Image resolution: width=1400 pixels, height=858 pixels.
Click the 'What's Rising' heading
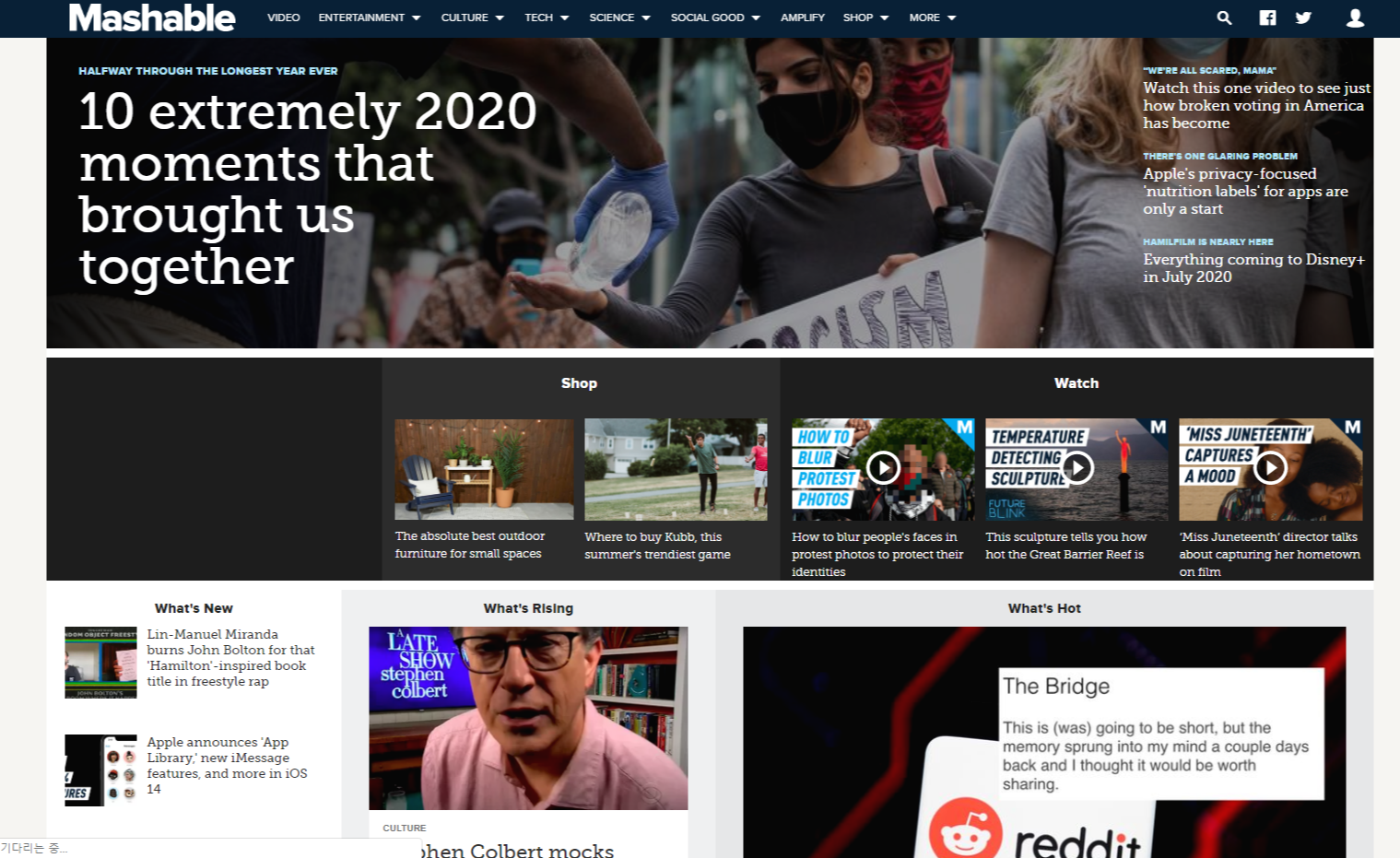(x=528, y=608)
